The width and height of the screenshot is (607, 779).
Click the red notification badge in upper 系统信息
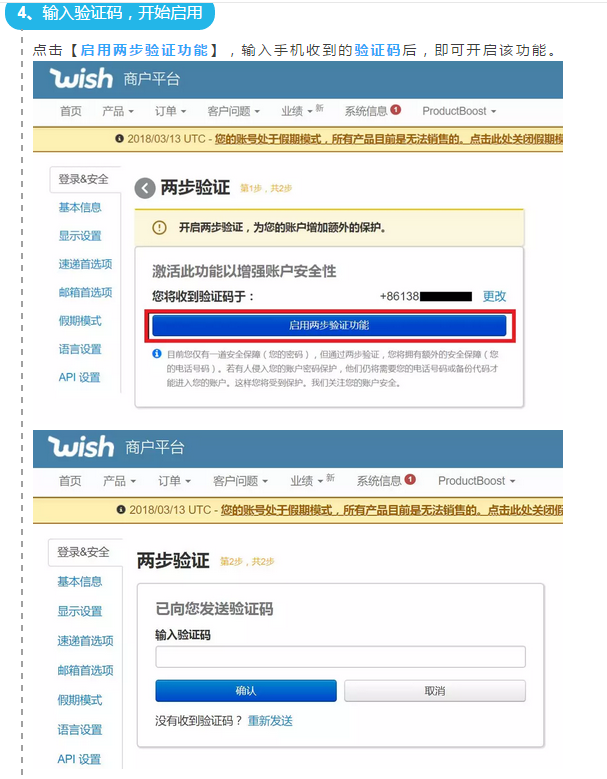(x=395, y=110)
